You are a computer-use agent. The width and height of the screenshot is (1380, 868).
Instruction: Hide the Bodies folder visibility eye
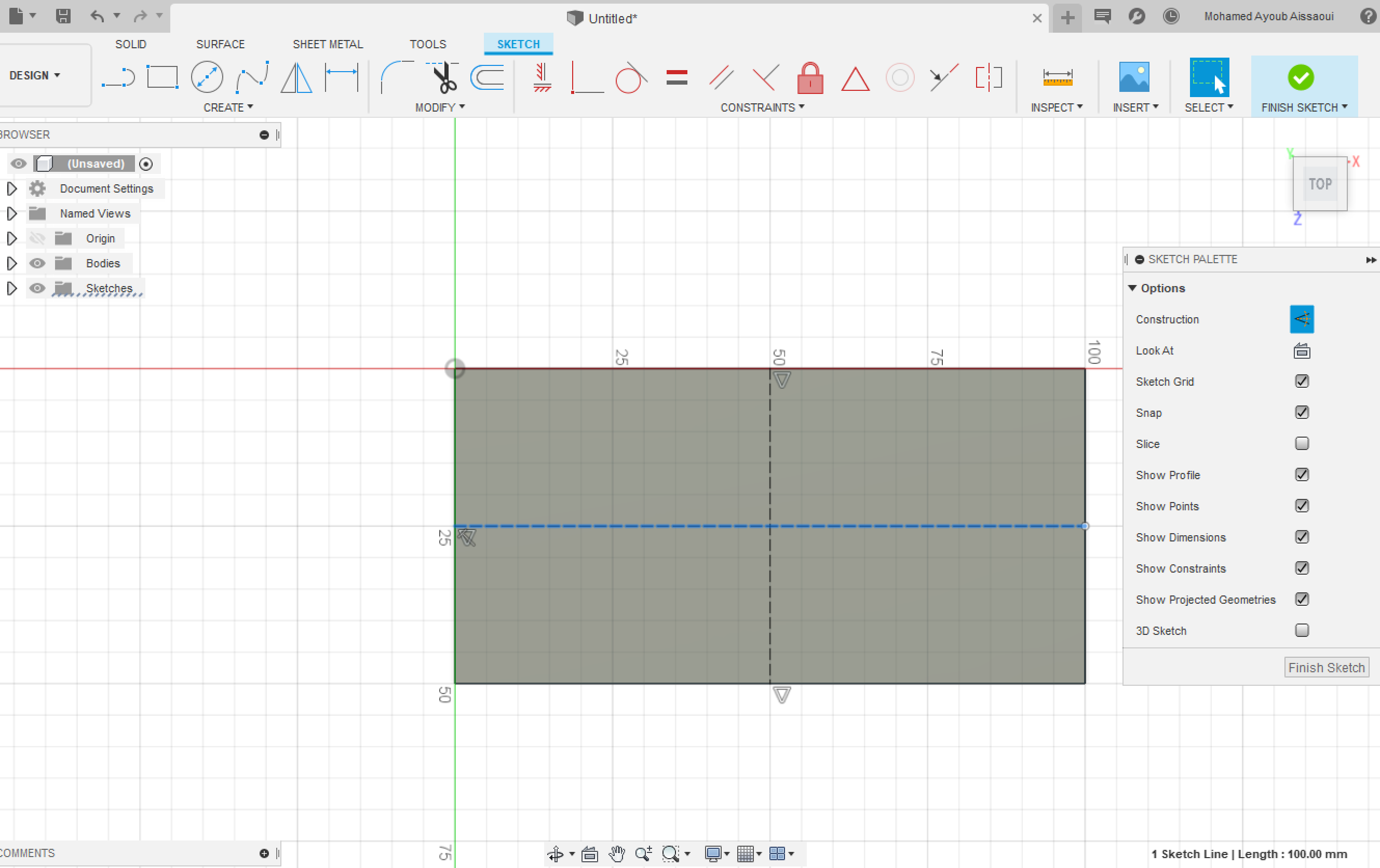tap(37, 263)
